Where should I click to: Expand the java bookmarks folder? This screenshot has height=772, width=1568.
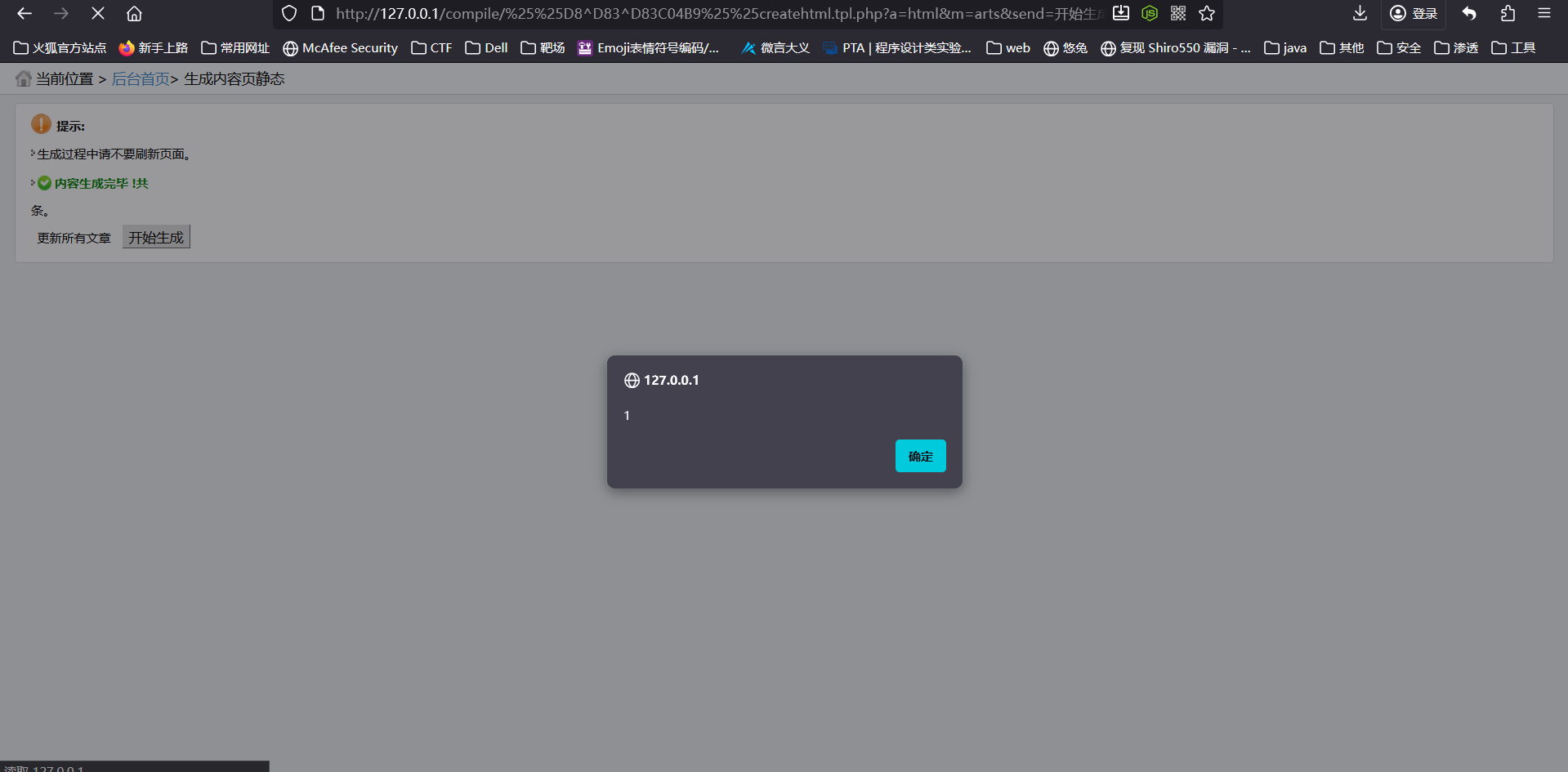[1285, 48]
